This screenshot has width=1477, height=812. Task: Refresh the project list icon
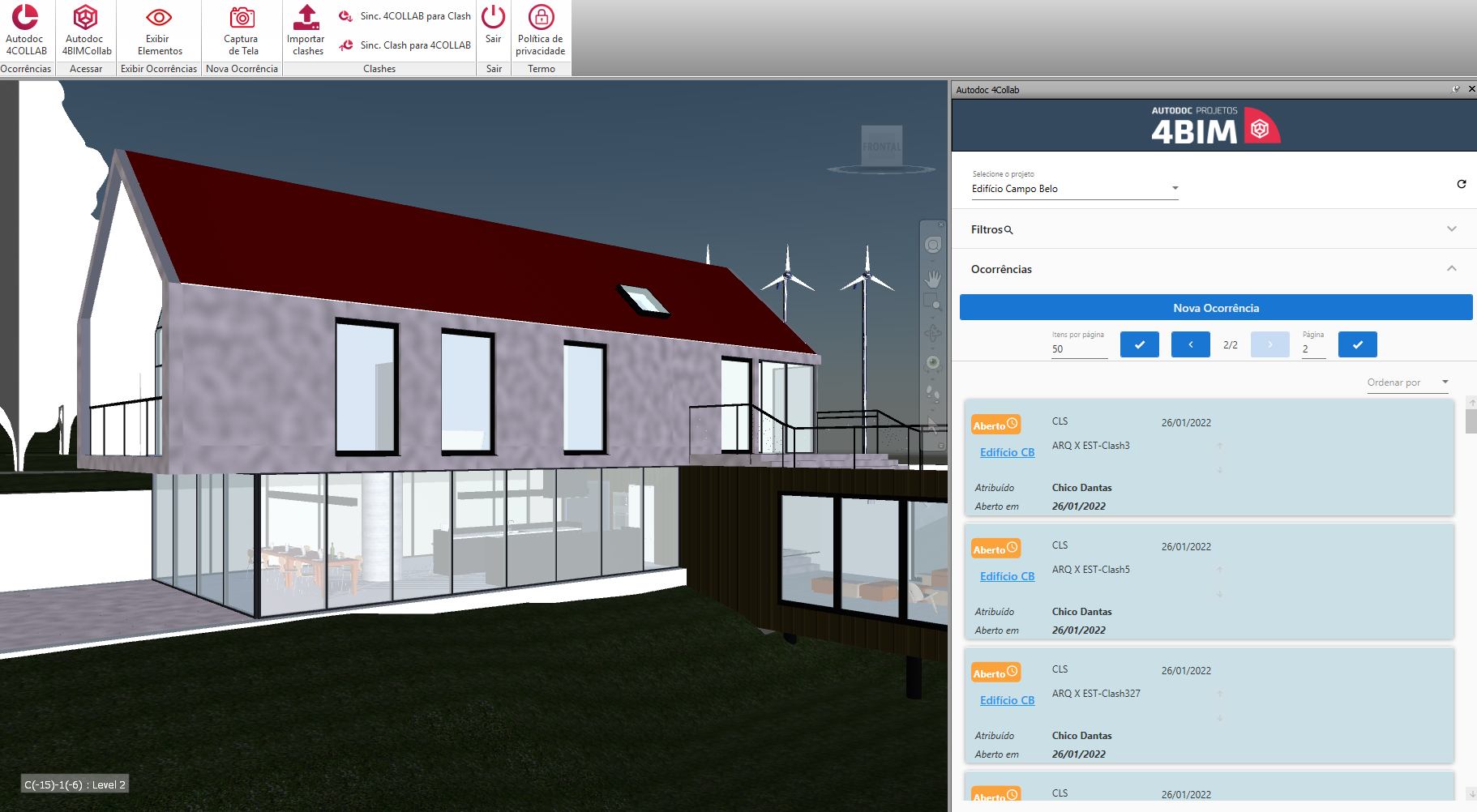click(1461, 184)
